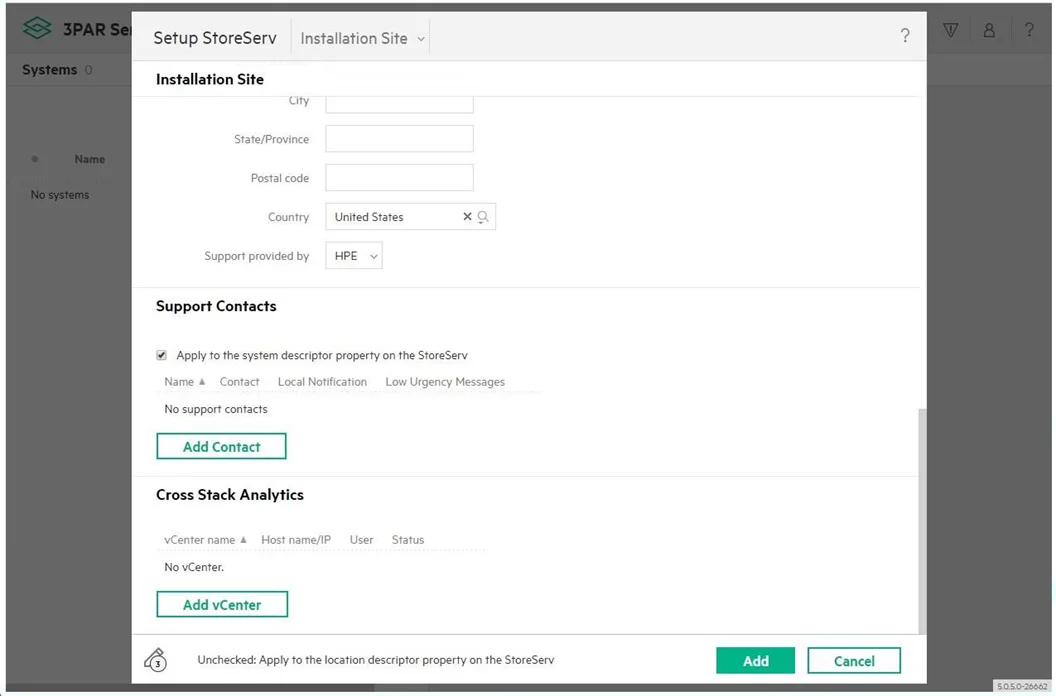The height and width of the screenshot is (696, 1056).
Task: Click the version number 5.0.5.0-26662
Action: 1022,687
